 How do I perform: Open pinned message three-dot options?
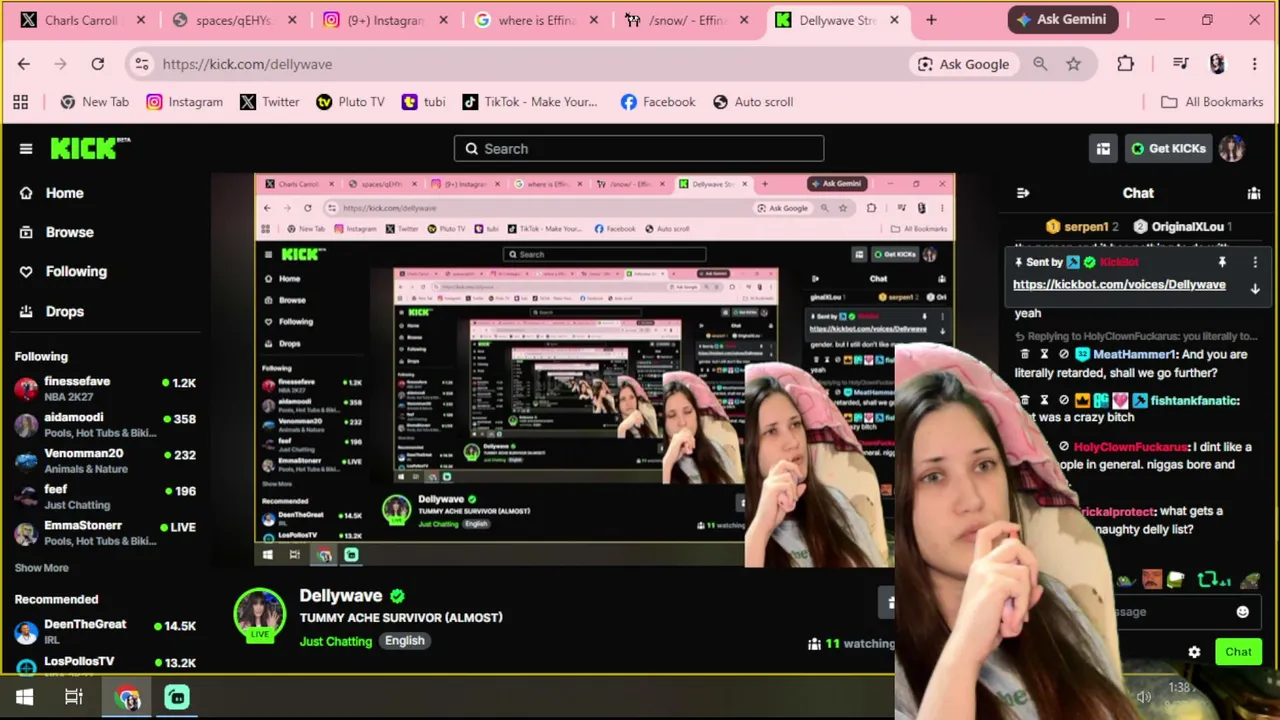pyautogui.click(x=1255, y=262)
